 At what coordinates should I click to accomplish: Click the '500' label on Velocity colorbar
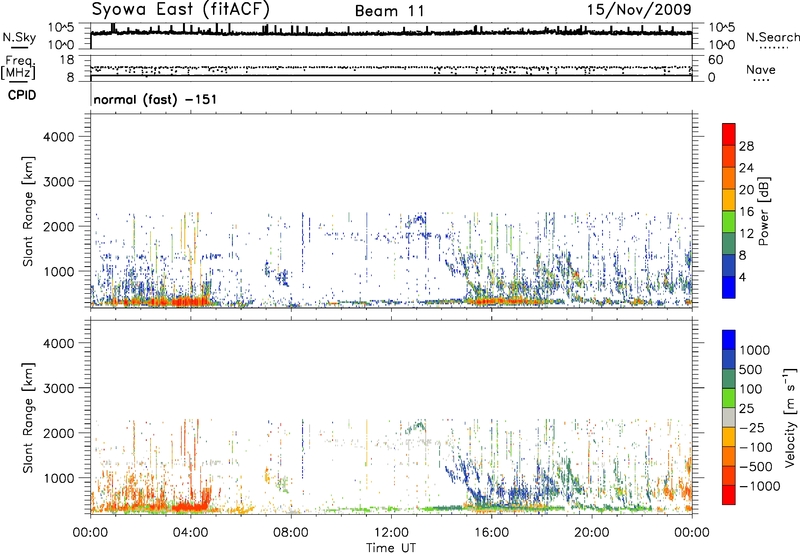coord(751,370)
